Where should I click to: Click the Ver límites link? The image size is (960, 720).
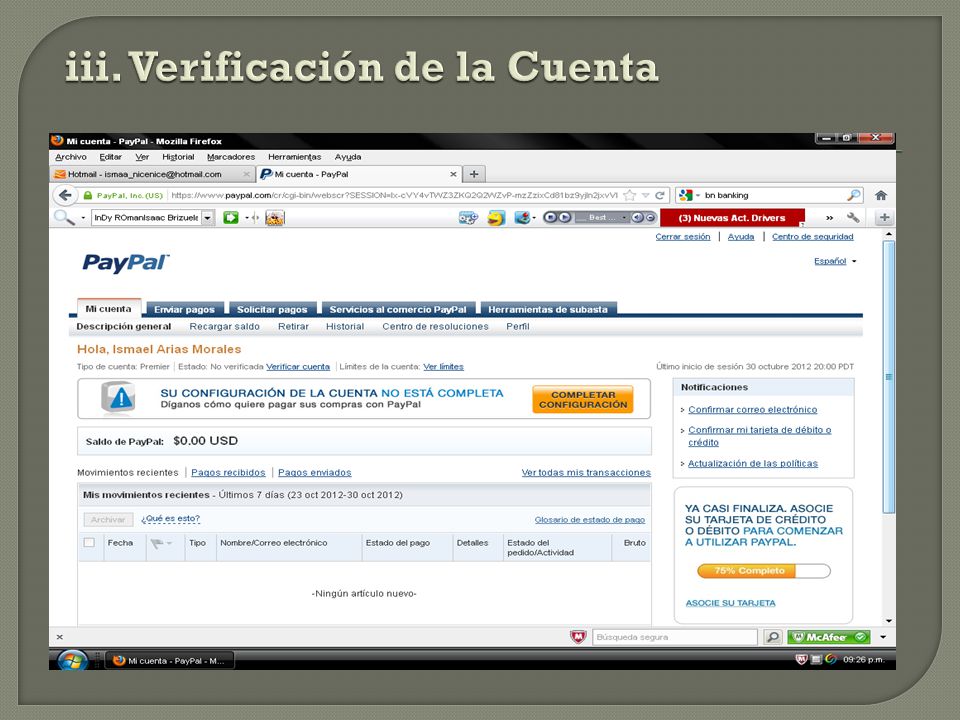[443, 367]
